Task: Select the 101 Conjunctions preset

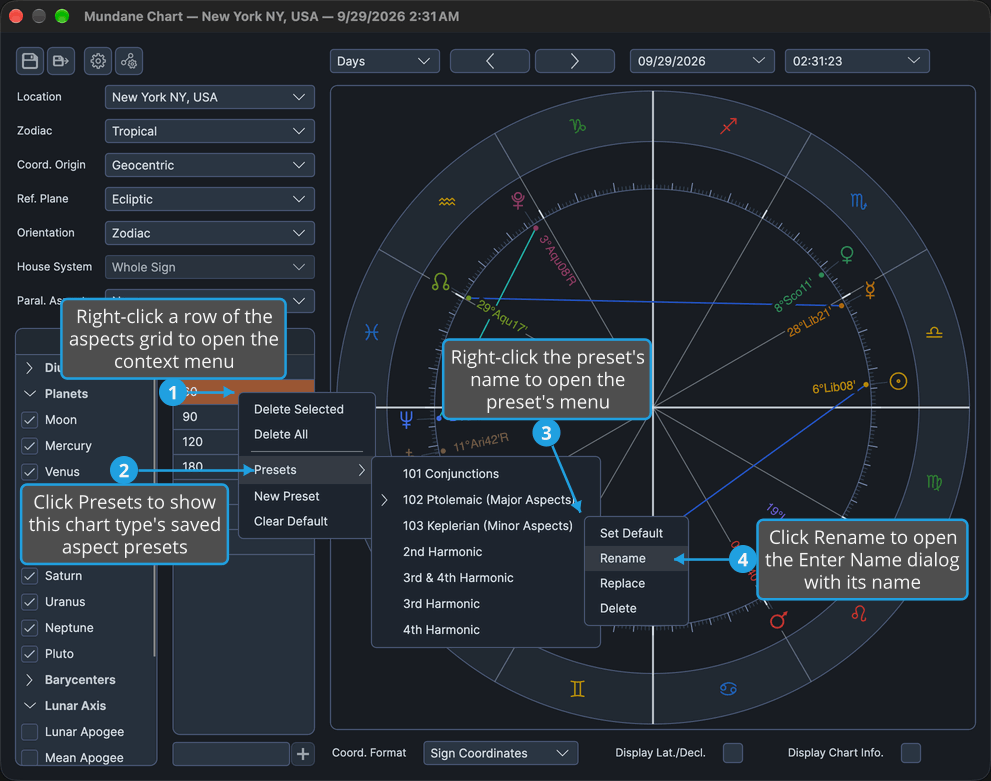Action: pos(485,474)
